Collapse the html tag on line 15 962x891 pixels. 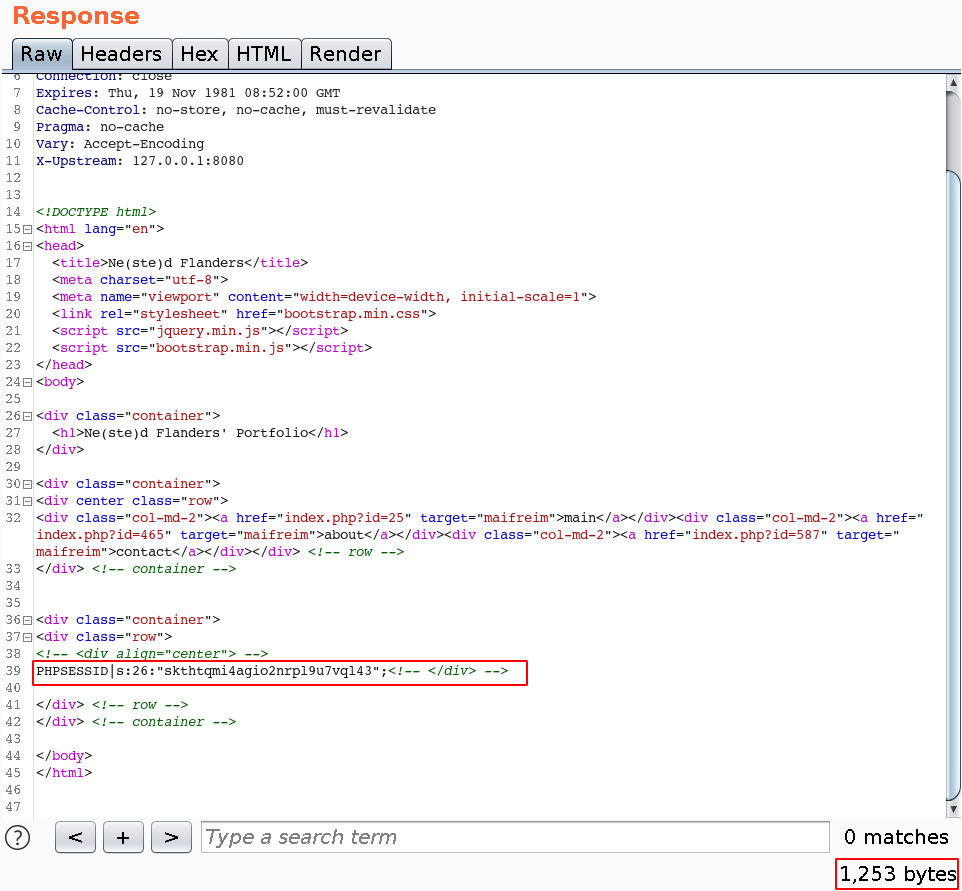point(27,229)
